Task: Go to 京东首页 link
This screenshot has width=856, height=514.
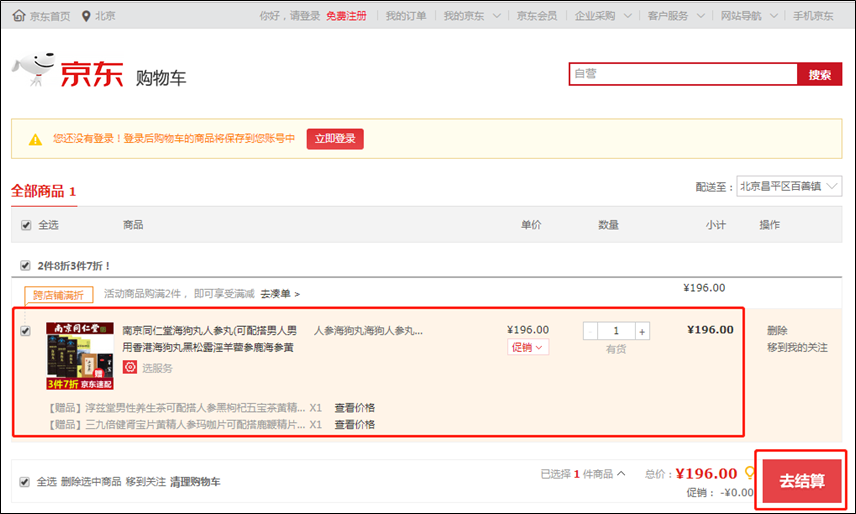Action: [50, 16]
